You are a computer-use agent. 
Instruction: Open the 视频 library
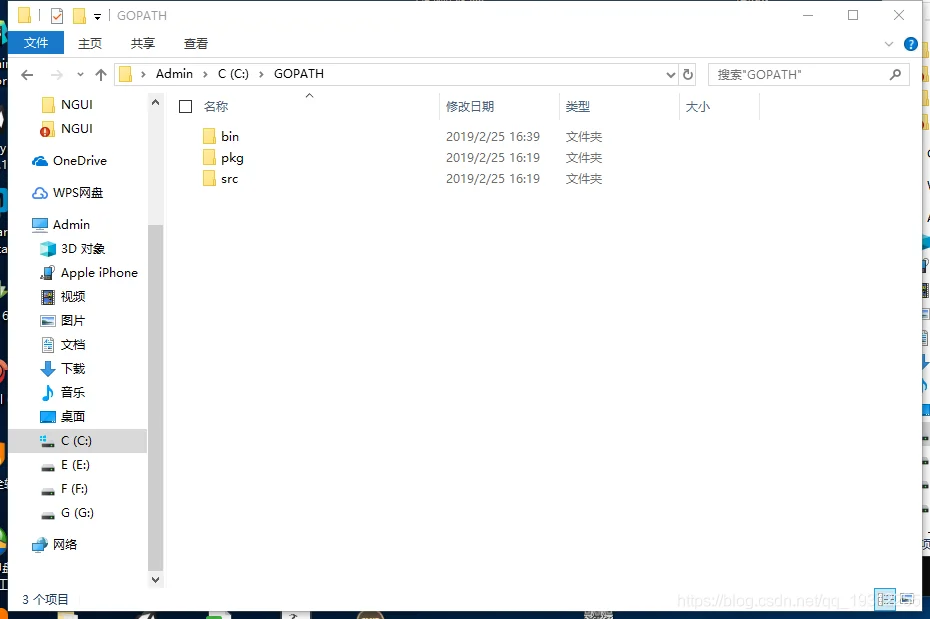62,296
